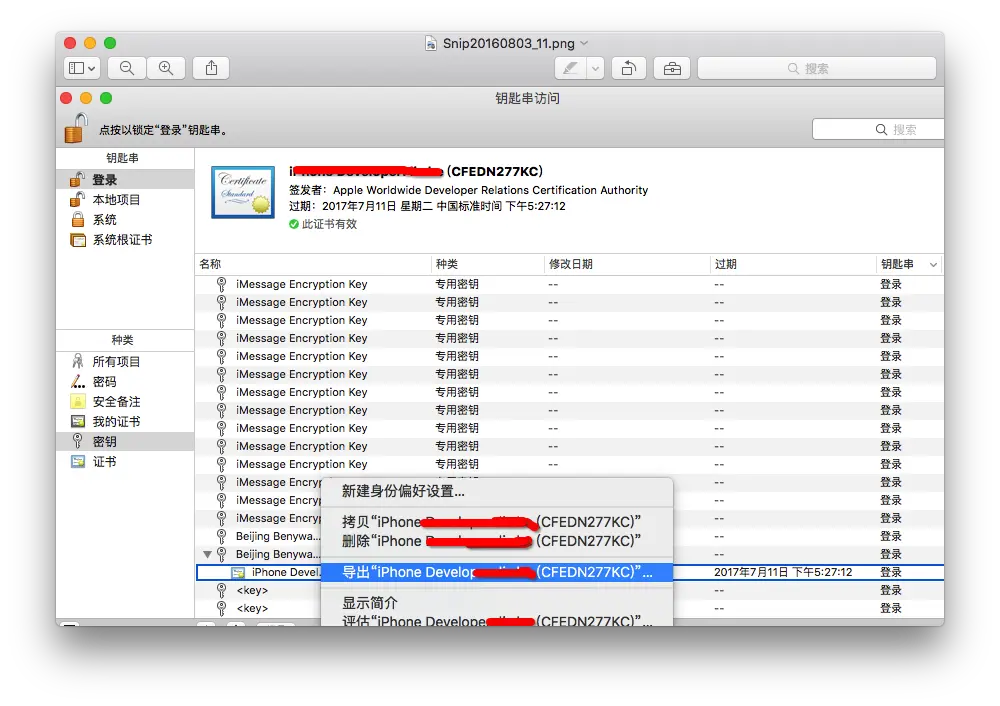Select the first <key> row

[569, 591]
